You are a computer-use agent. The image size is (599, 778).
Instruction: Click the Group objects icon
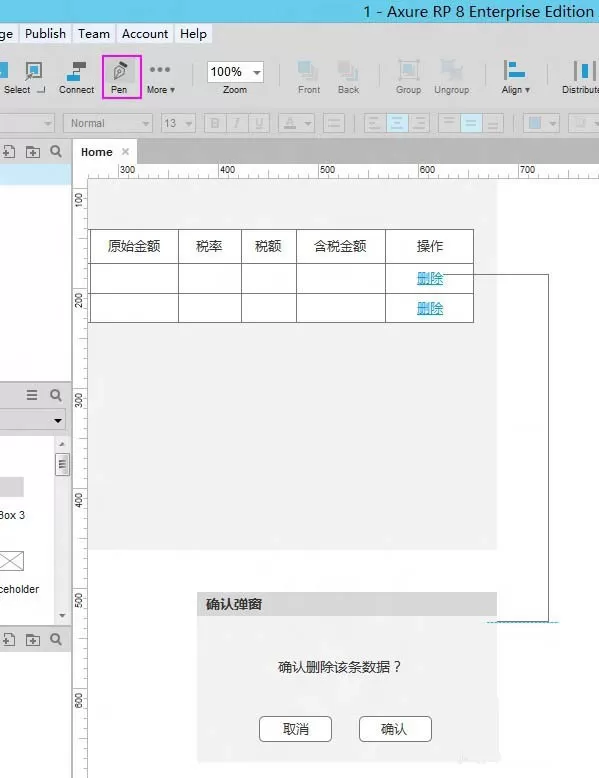[x=408, y=77]
